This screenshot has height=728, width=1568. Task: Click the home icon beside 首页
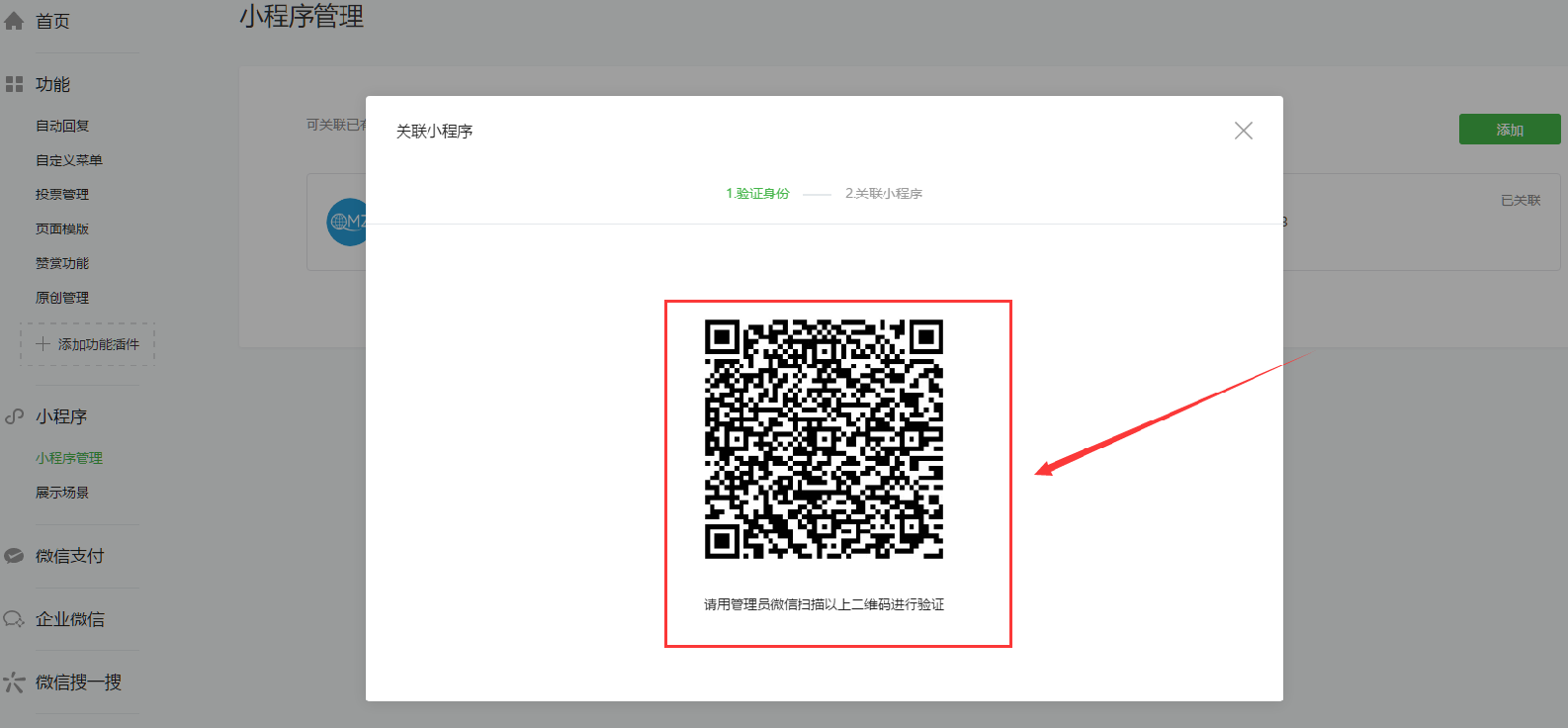14,21
